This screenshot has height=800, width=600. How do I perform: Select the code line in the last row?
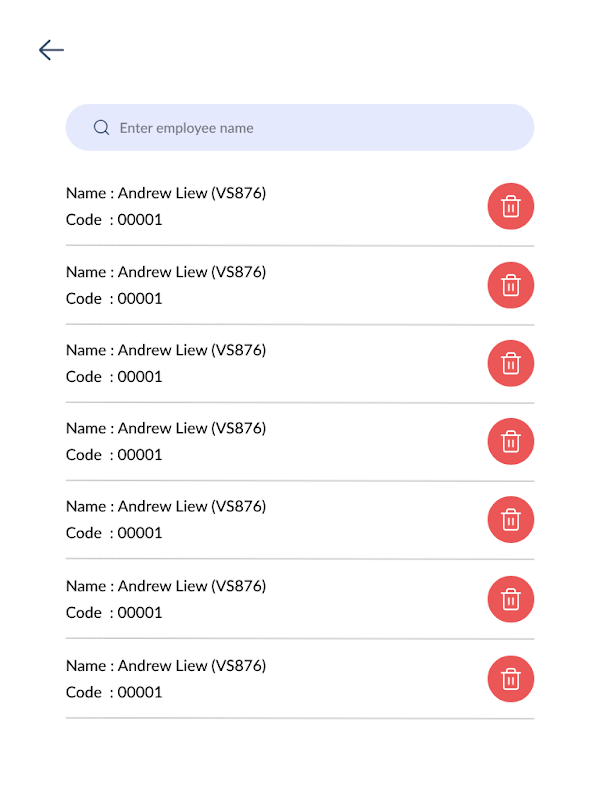[114, 692]
